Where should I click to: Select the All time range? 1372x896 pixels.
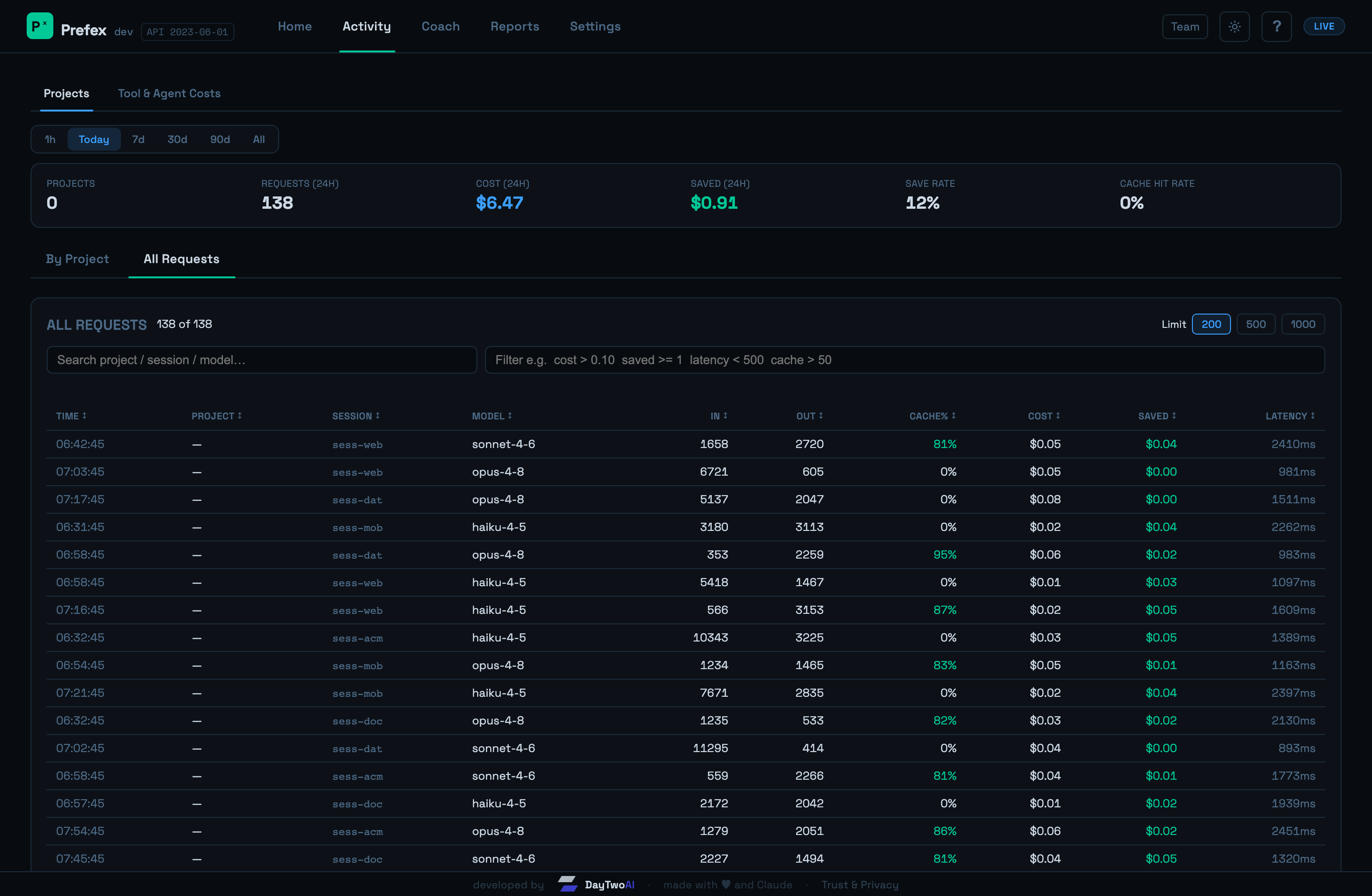(259, 139)
